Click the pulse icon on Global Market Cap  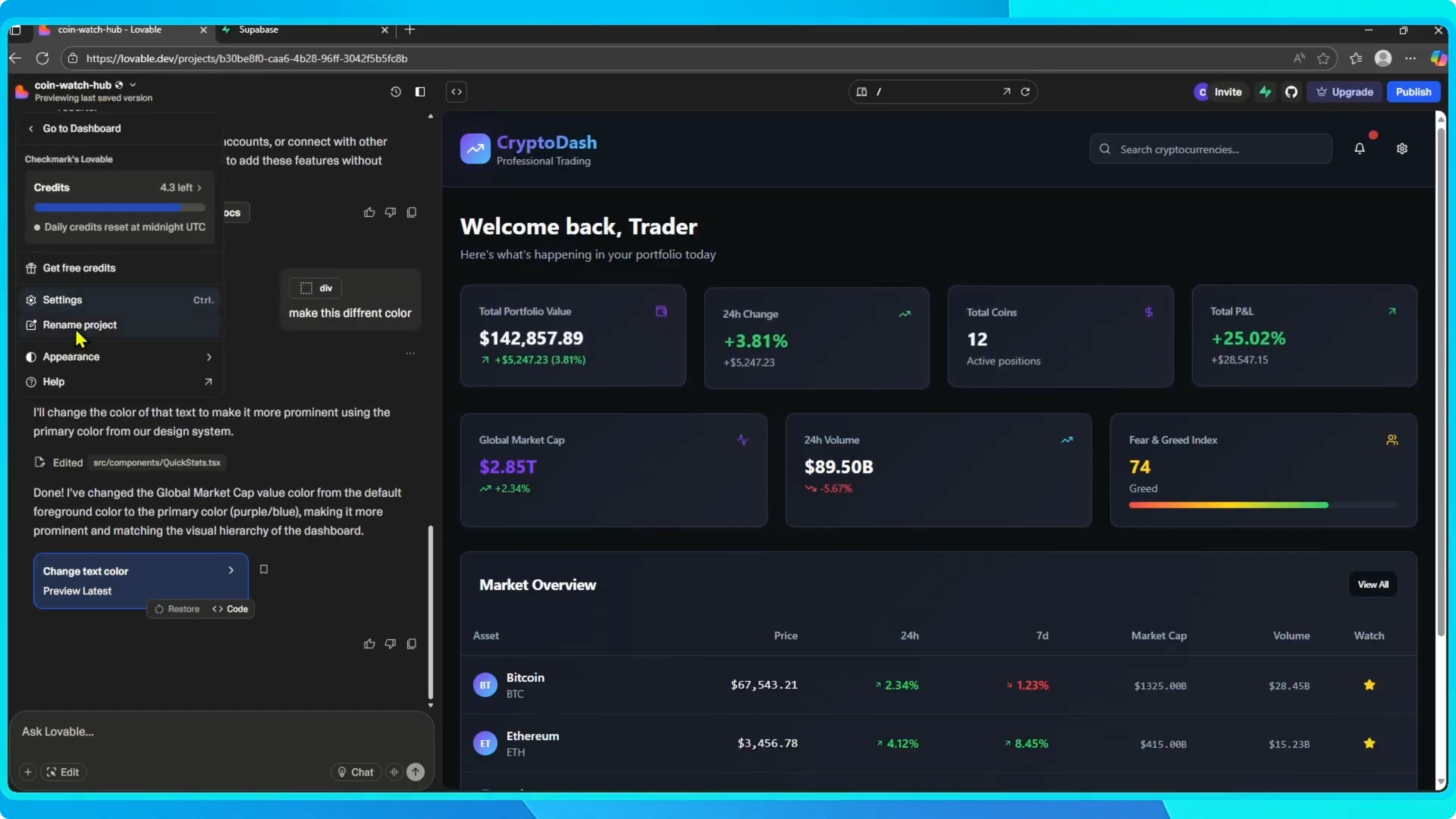click(743, 440)
